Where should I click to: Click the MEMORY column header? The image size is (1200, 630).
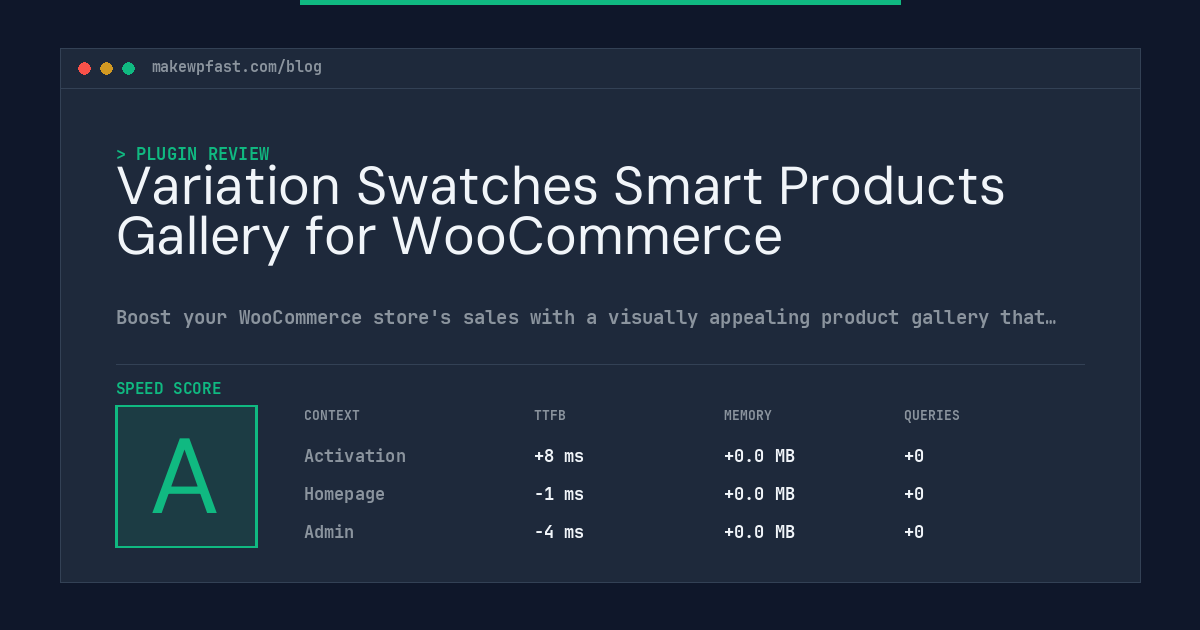[x=748, y=416]
